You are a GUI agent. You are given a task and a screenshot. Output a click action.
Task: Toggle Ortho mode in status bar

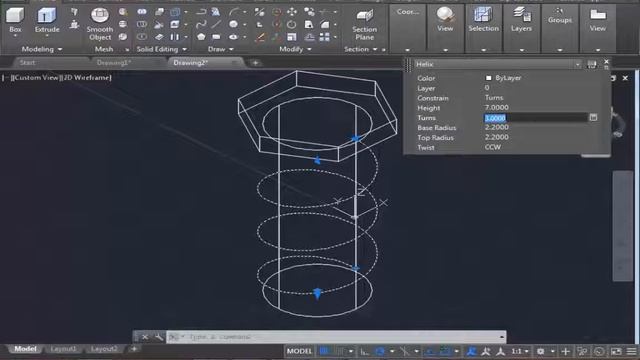(364, 351)
